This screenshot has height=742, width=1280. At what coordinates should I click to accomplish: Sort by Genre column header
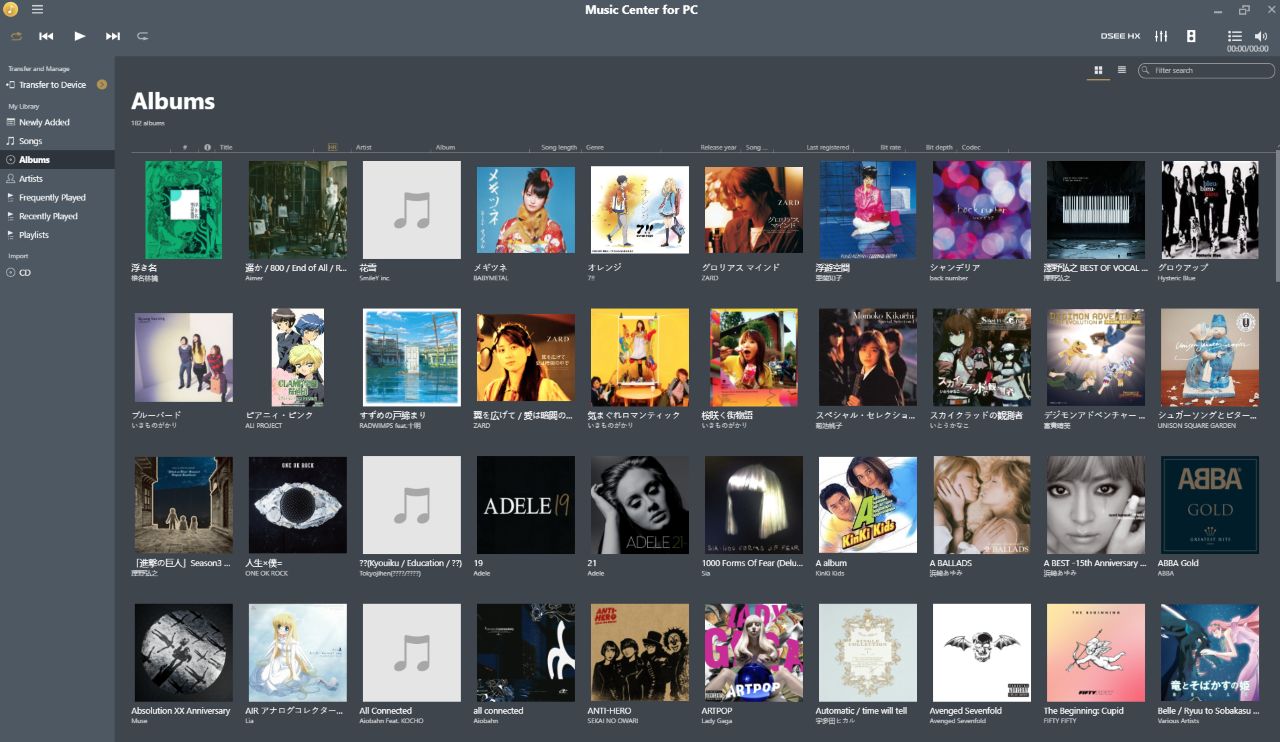coord(595,147)
